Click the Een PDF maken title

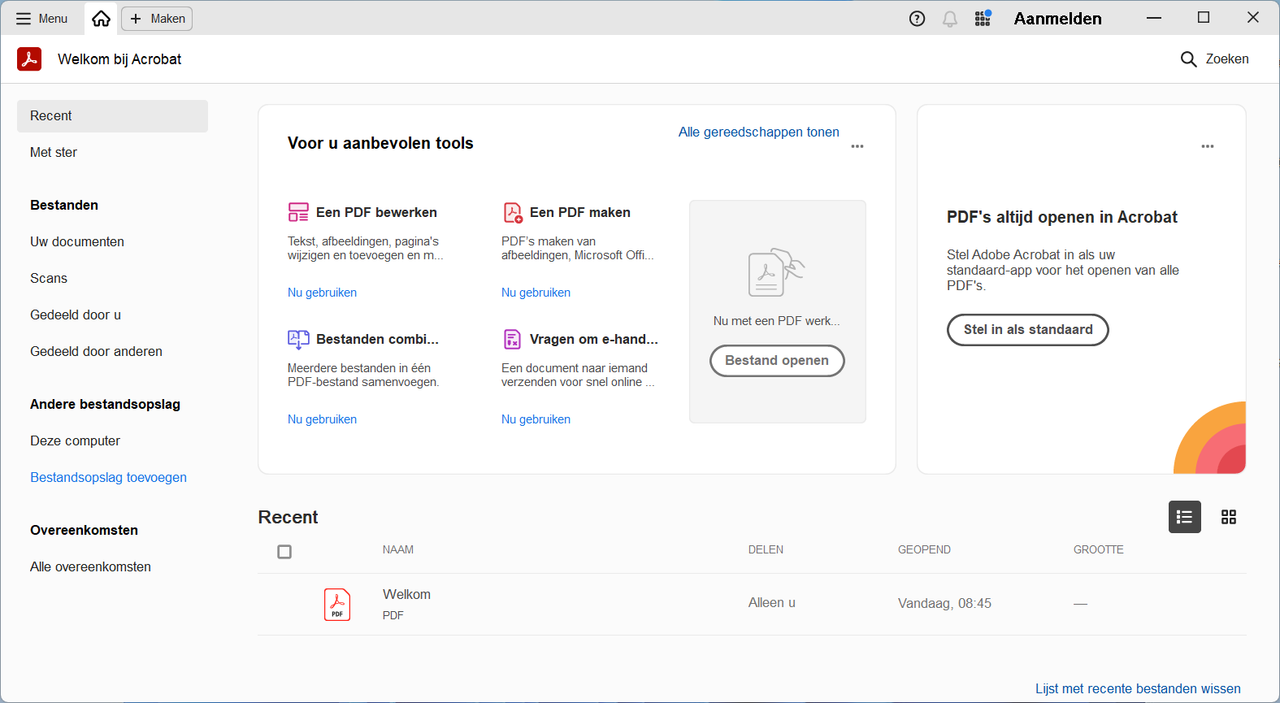pyautogui.click(x=580, y=212)
